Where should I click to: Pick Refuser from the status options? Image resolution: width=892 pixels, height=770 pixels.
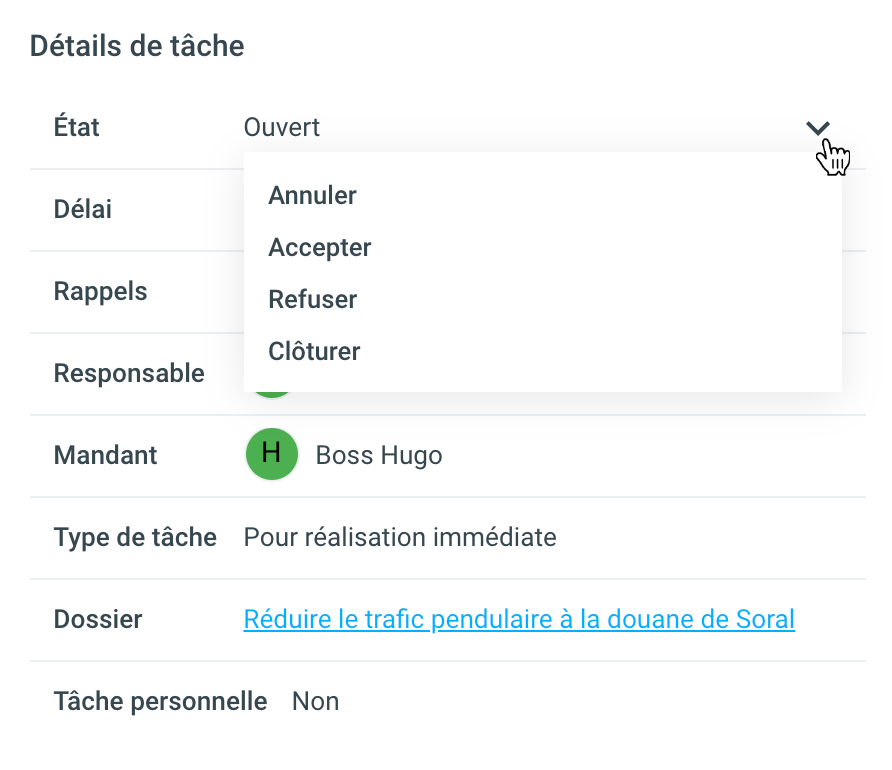tap(312, 300)
